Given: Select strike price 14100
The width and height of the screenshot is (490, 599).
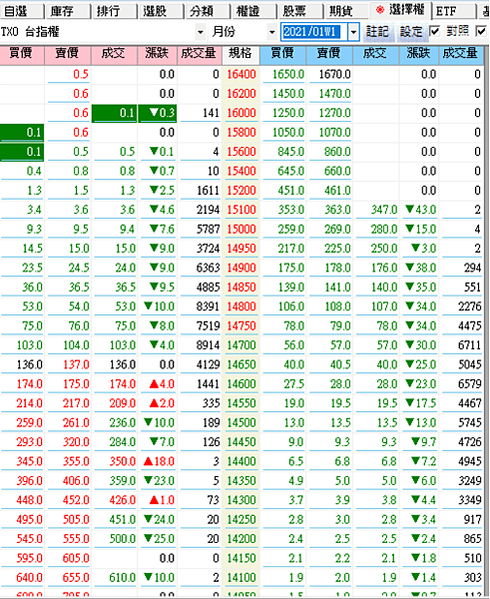Looking at the screenshot, I should point(241,578).
